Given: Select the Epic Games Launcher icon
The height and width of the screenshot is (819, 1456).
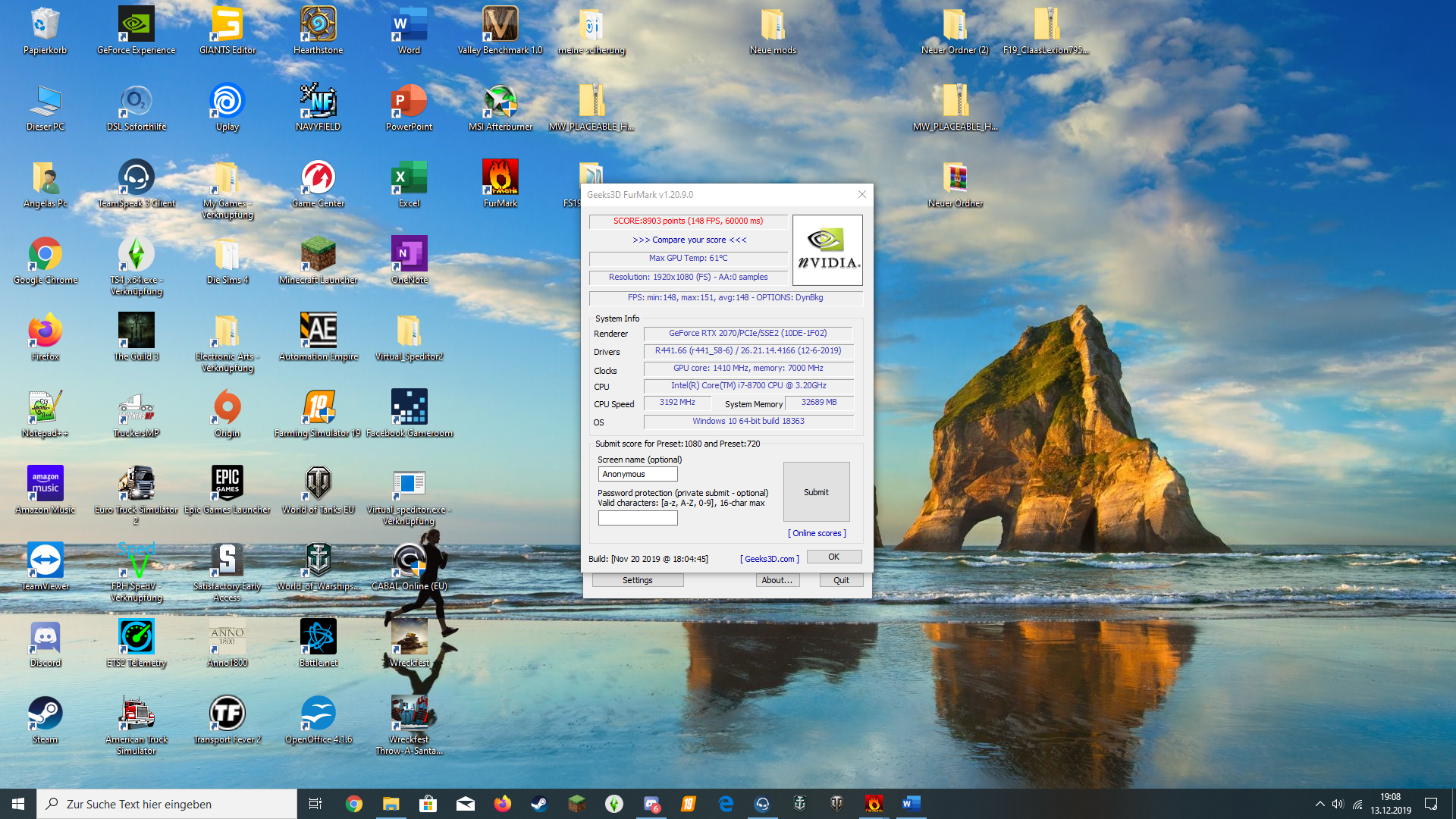Looking at the screenshot, I should coord(227,491).
